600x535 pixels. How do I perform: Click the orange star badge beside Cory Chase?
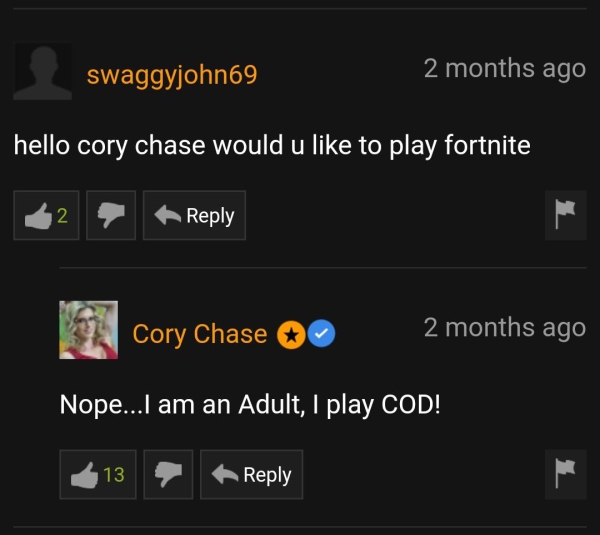291,335
